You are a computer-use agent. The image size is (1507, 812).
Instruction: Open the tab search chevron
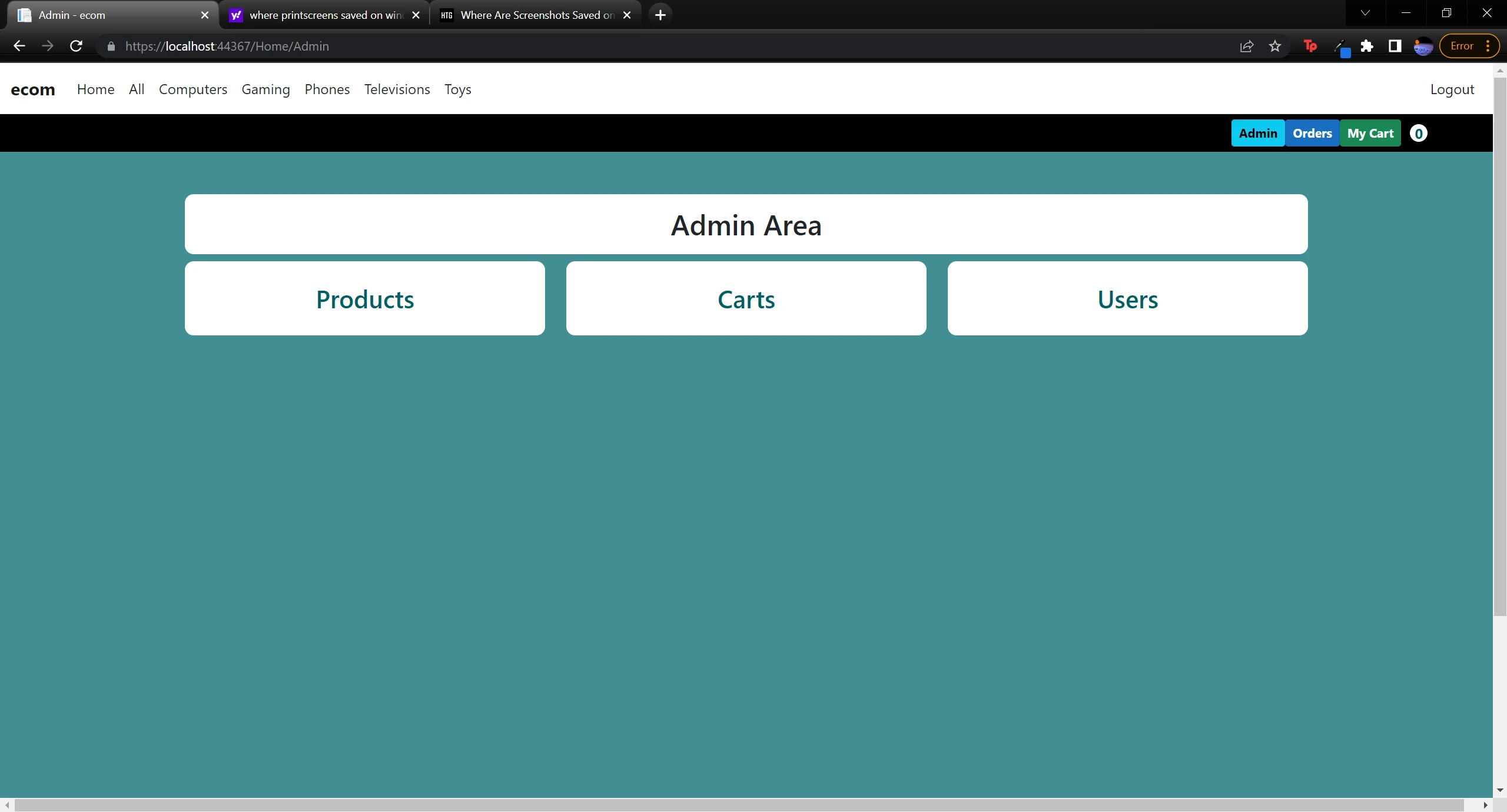click(1365, 12)
